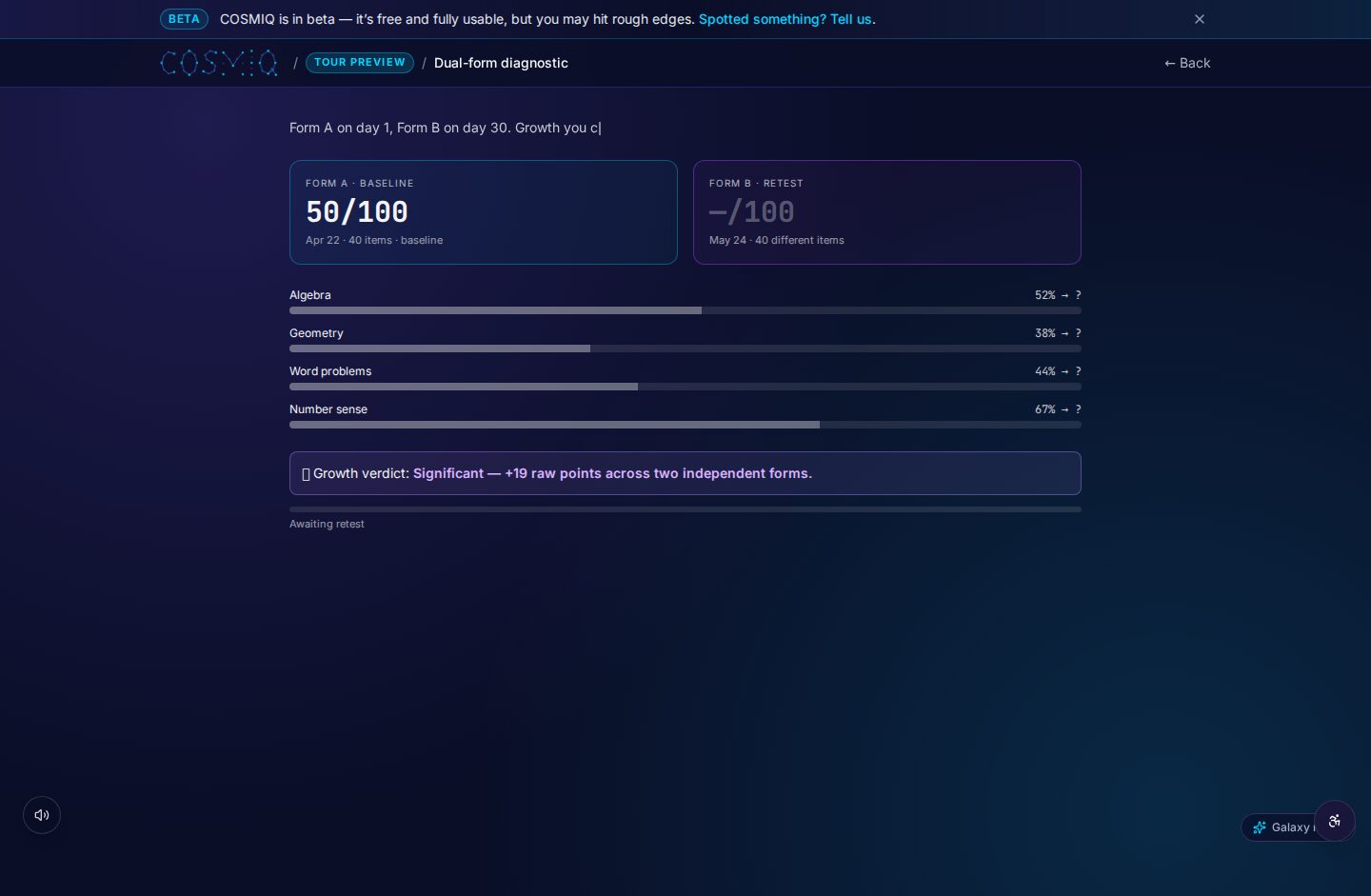1371x896 pixels.
Task: Click the Algebra label
Action: click(x=310, y=295)
